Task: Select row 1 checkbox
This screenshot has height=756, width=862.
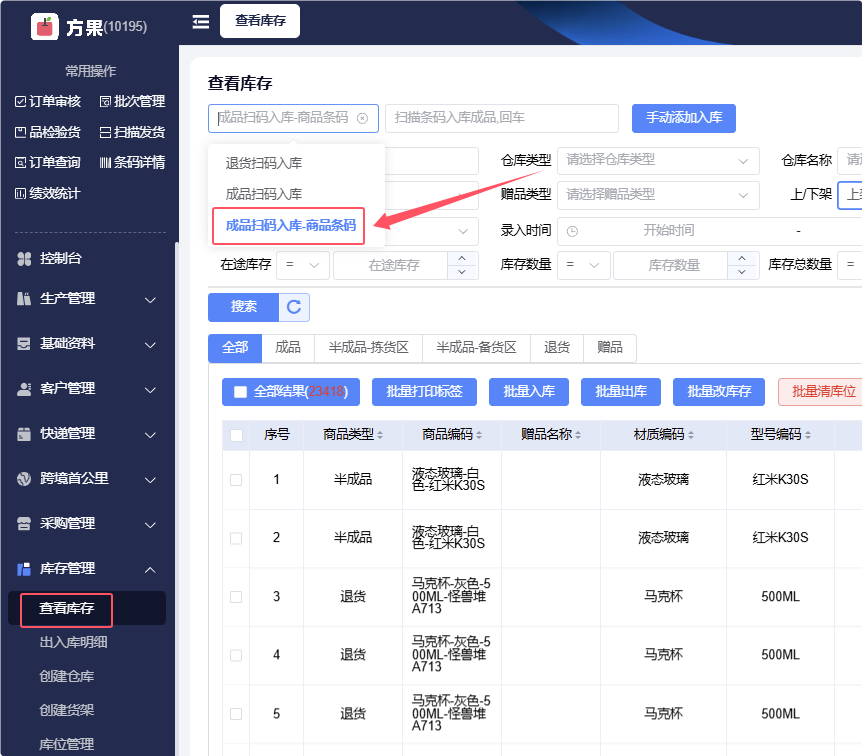Action: point(236,479)
